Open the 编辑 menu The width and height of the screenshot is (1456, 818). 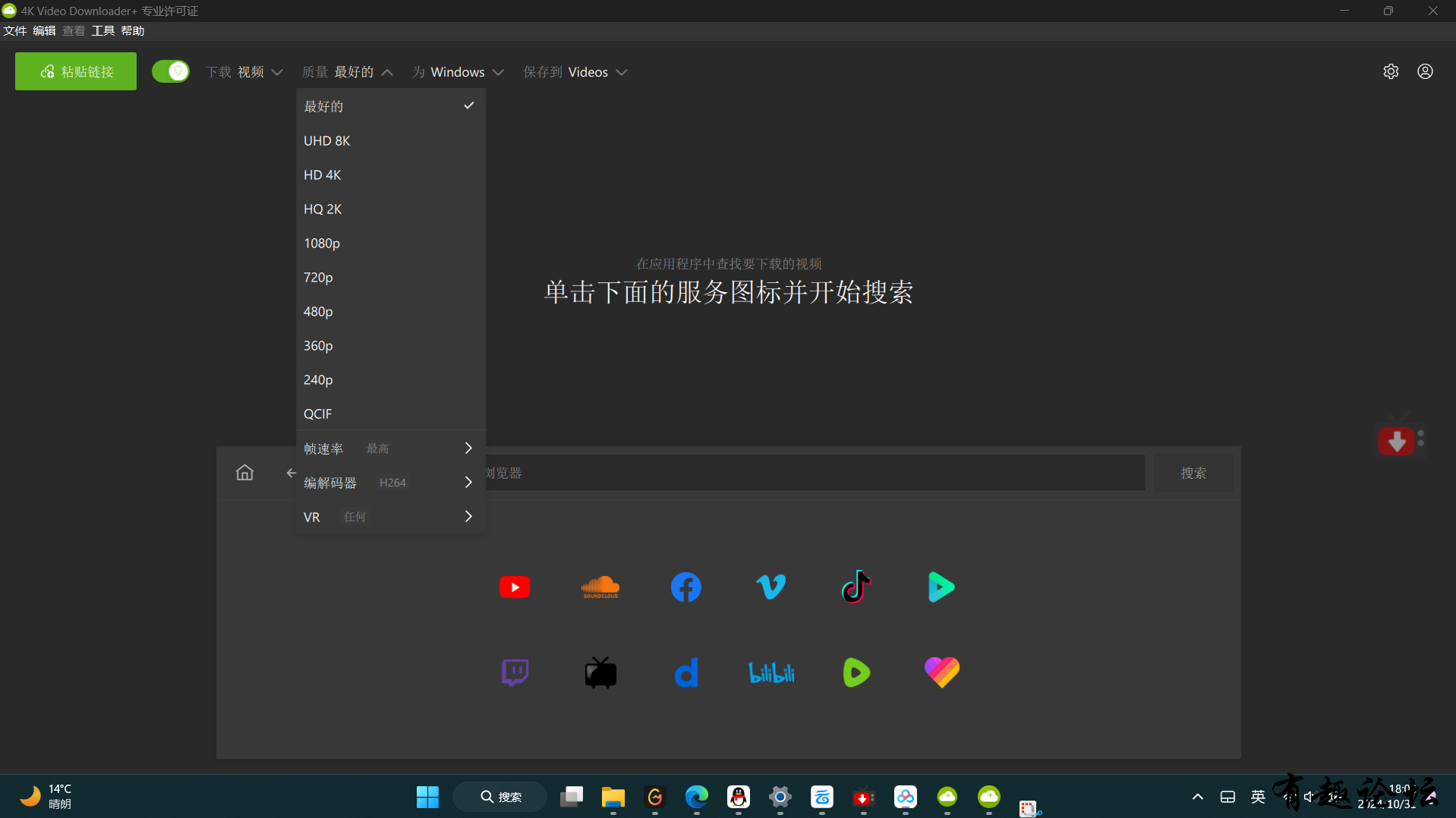coord(44,30)
